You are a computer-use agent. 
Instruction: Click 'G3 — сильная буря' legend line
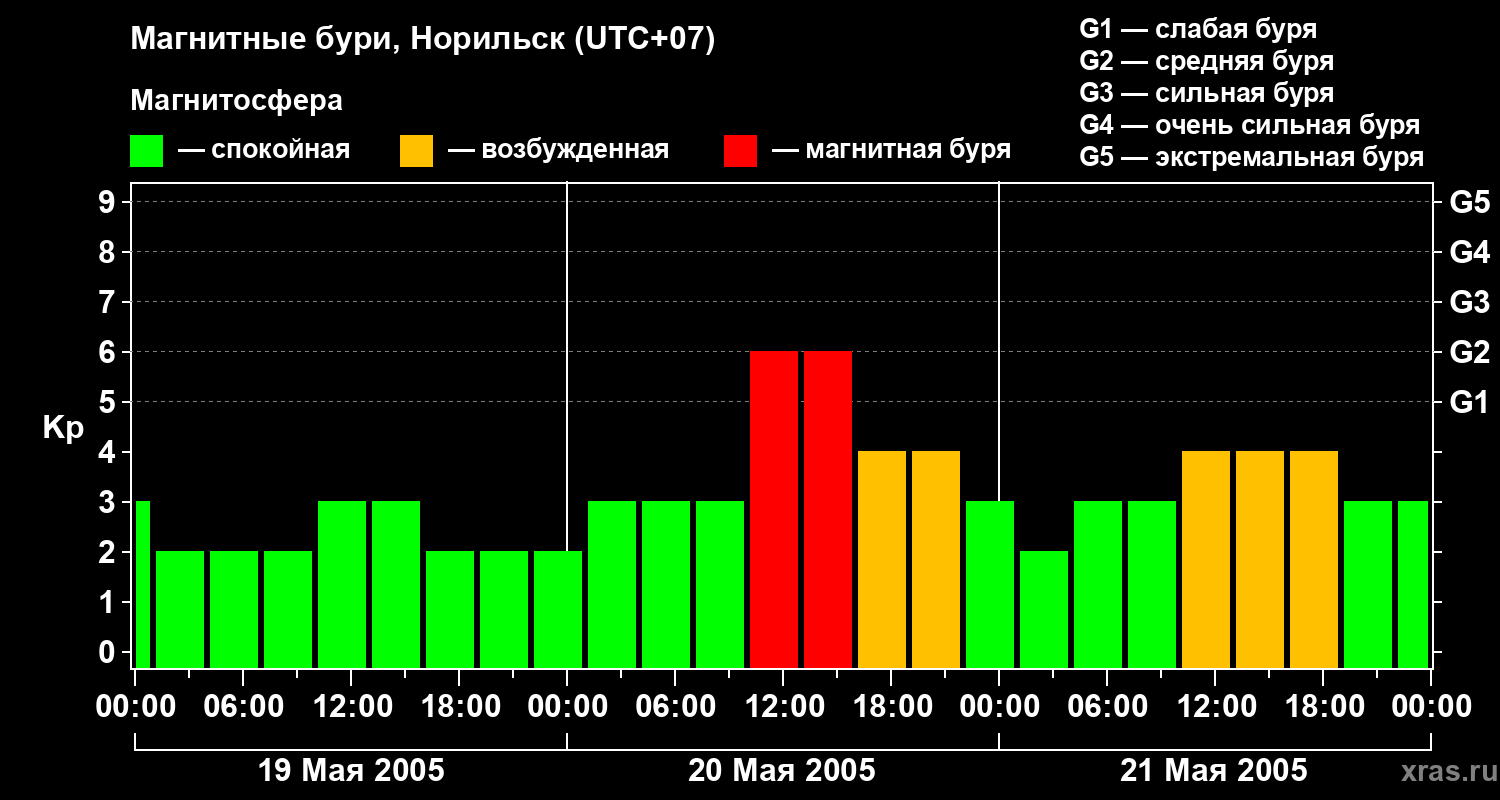pyautogui.click(x=1206, y=93)
